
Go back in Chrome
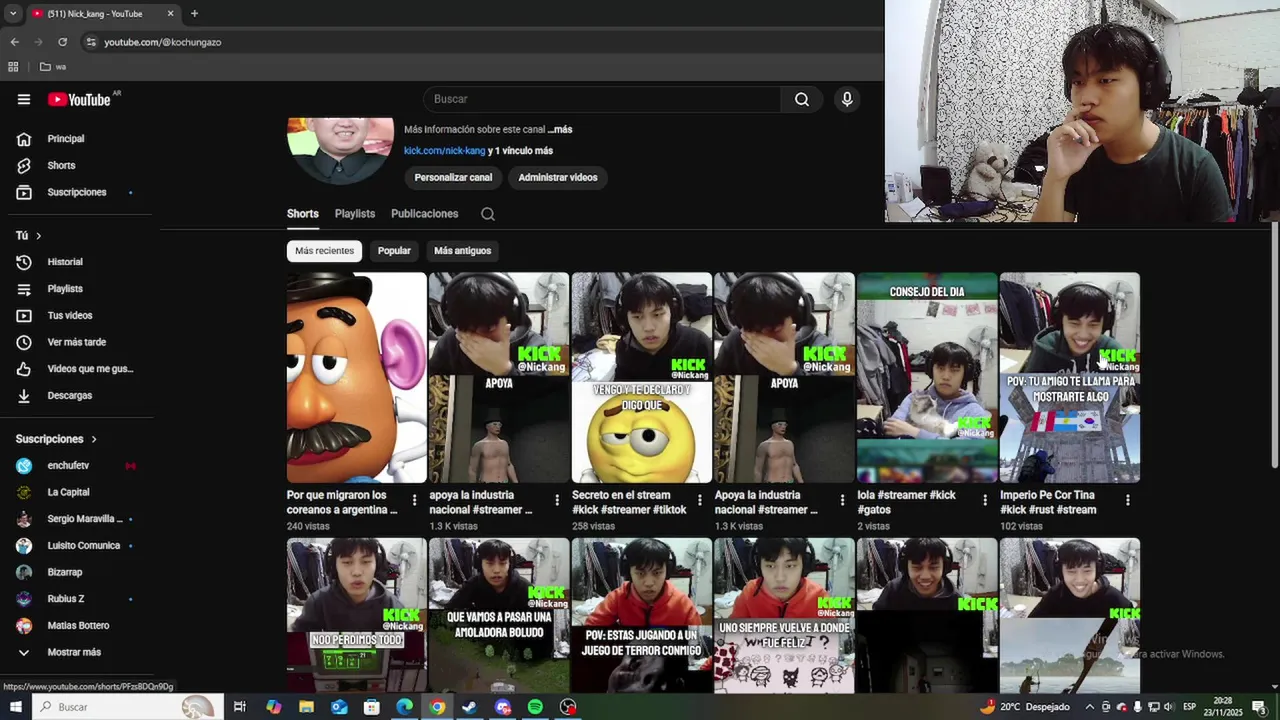coord(14,42)
